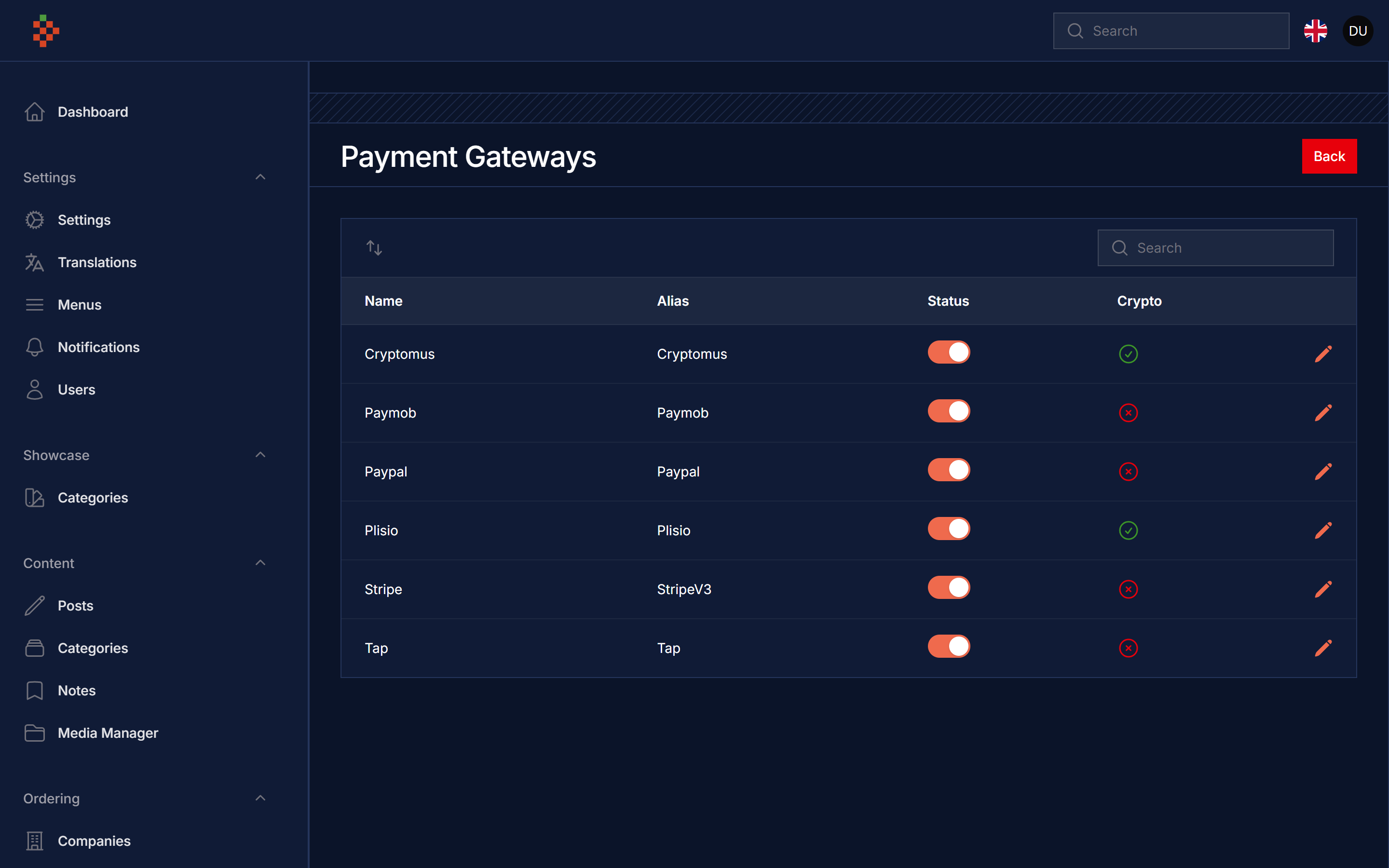
Task: Collapse the Showcase sidebar section
Action: pos(260,455)
